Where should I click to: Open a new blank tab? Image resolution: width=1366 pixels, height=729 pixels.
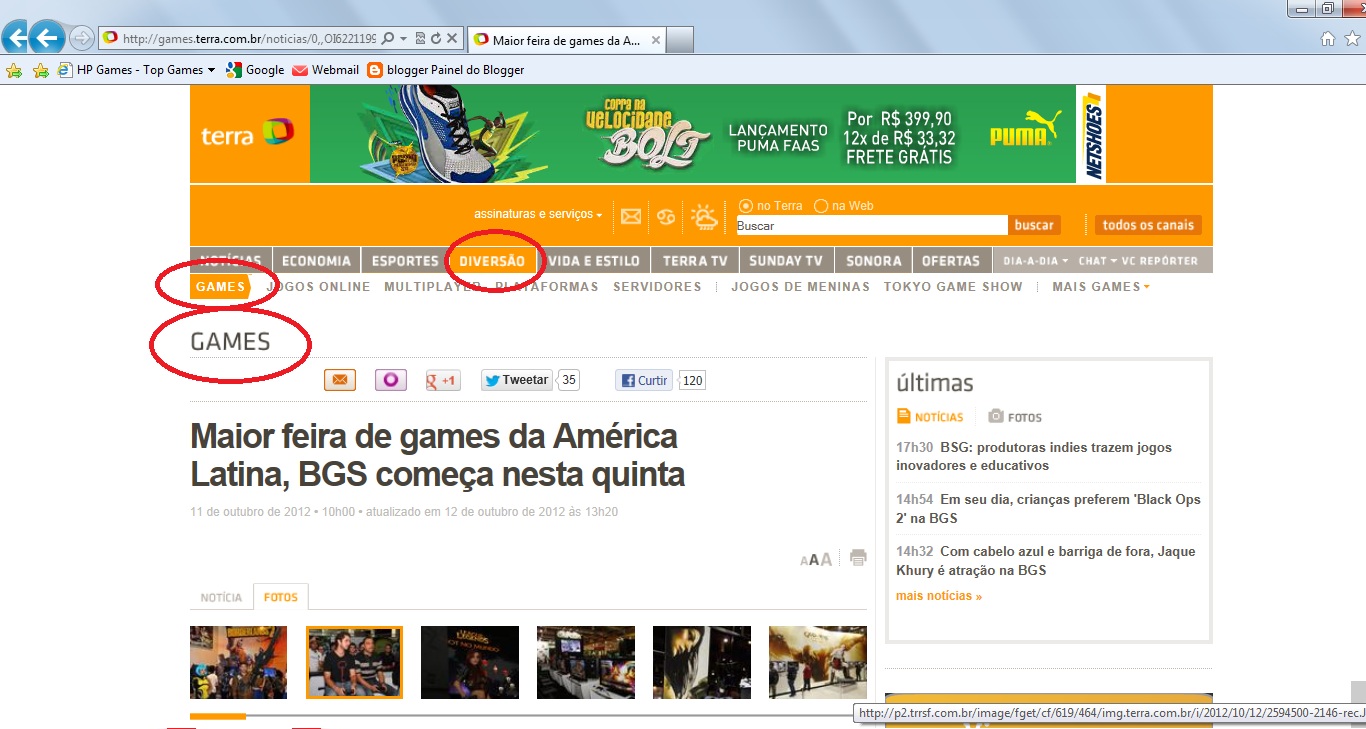[680, 40]
